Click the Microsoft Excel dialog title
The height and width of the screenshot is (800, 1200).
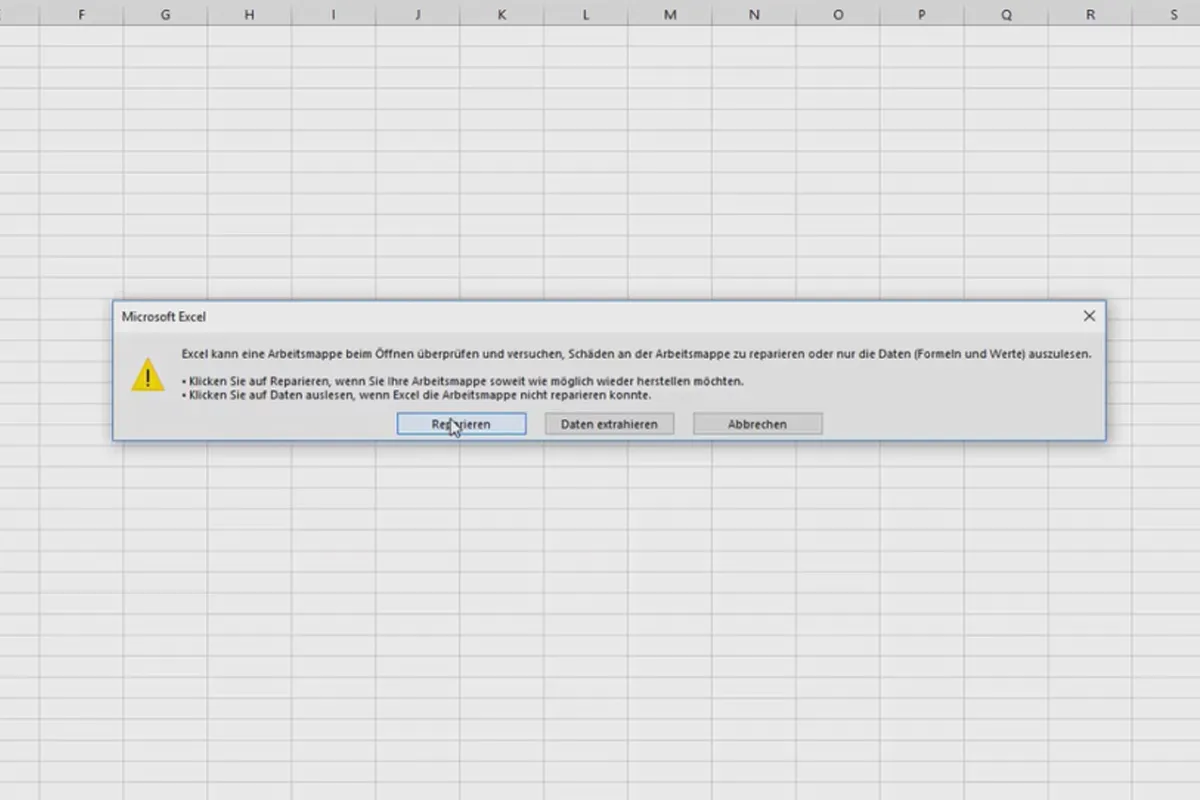click(x=164, y=316)
